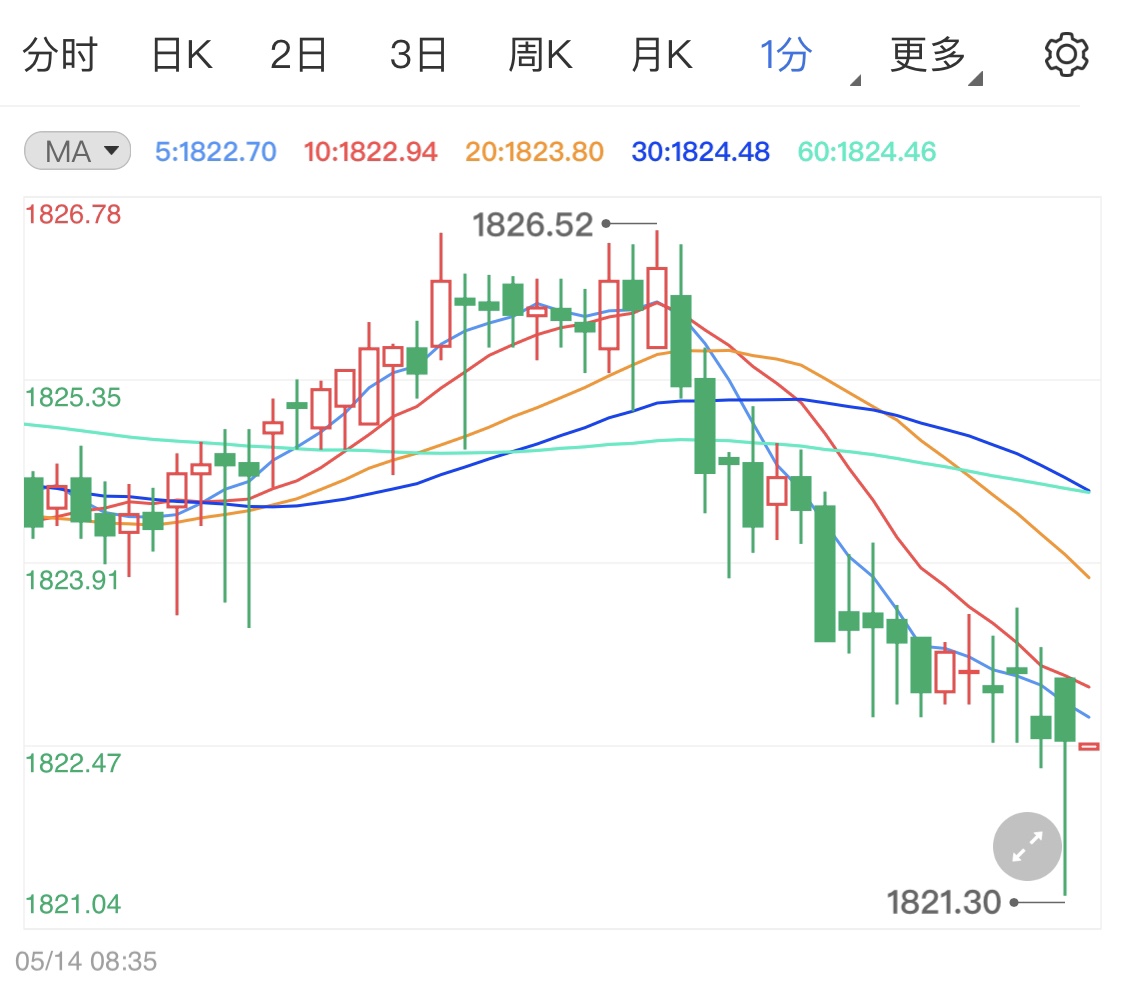1125x992 pixels.
Task: Open the MA indicator selector dropdown
Action: click(77, 151)
